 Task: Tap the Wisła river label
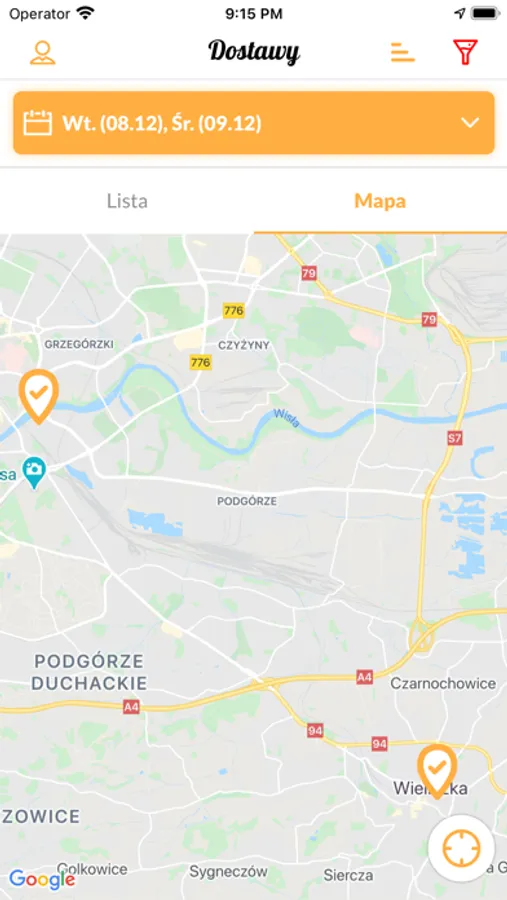[287, 418]
